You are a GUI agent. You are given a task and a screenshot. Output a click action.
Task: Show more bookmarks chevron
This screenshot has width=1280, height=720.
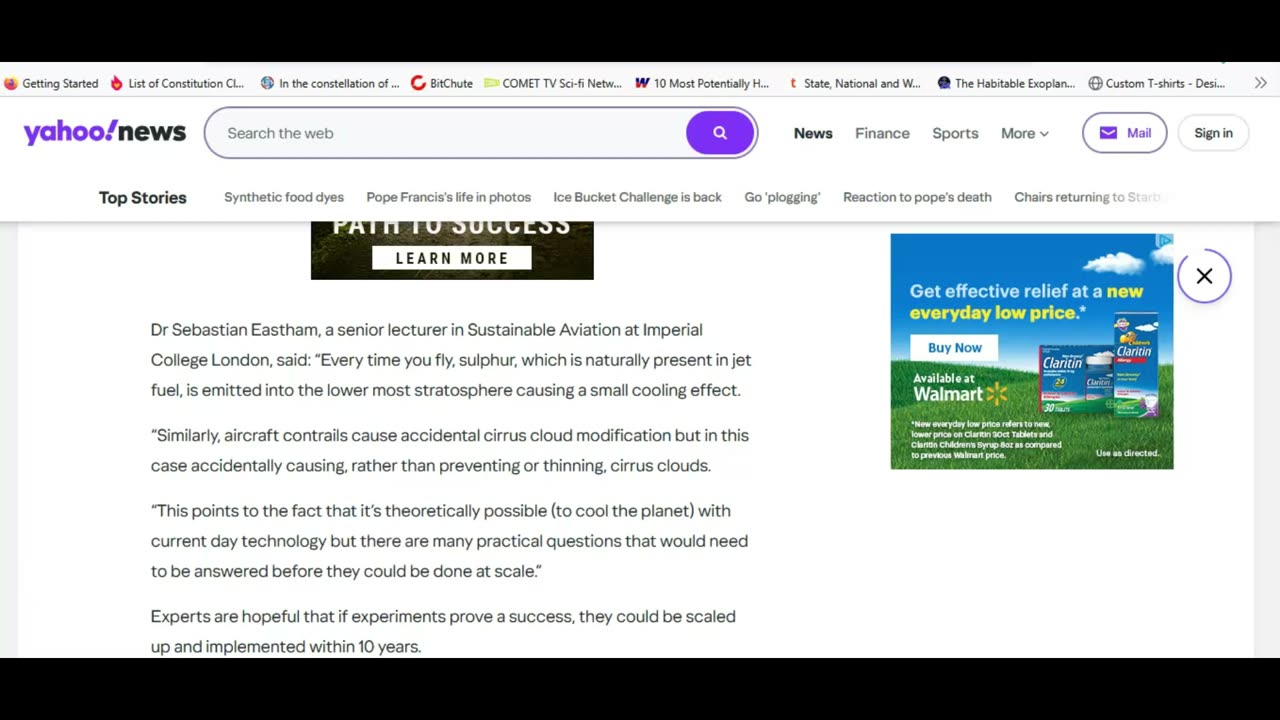[1260, 83]
